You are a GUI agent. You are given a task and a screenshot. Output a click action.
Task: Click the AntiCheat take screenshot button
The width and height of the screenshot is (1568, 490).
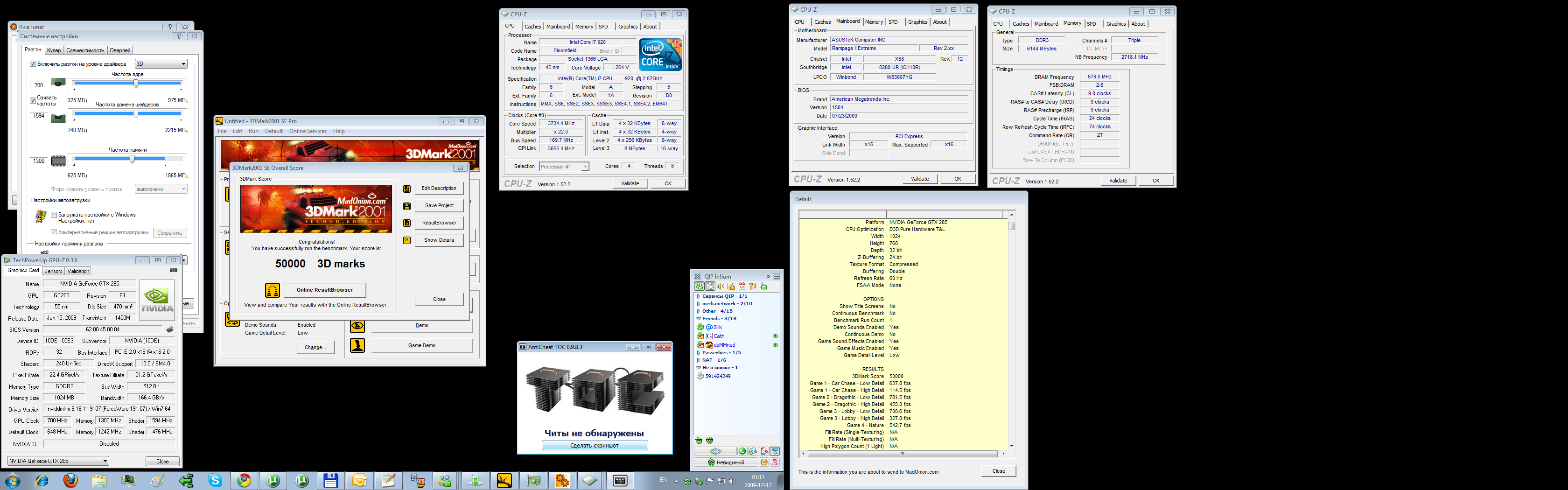point(595,446)
